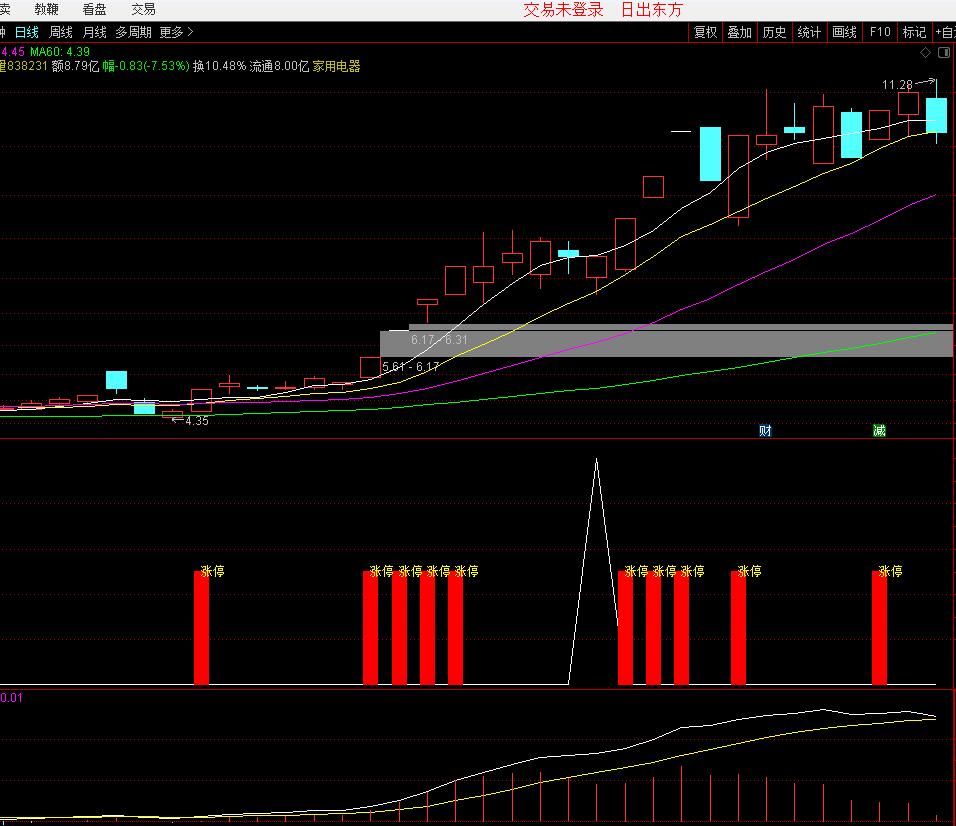Click the 交易未登录 login status text
The width and height of the screenshot is (956, 826).
pyautogui.click(x=564, y=10)
